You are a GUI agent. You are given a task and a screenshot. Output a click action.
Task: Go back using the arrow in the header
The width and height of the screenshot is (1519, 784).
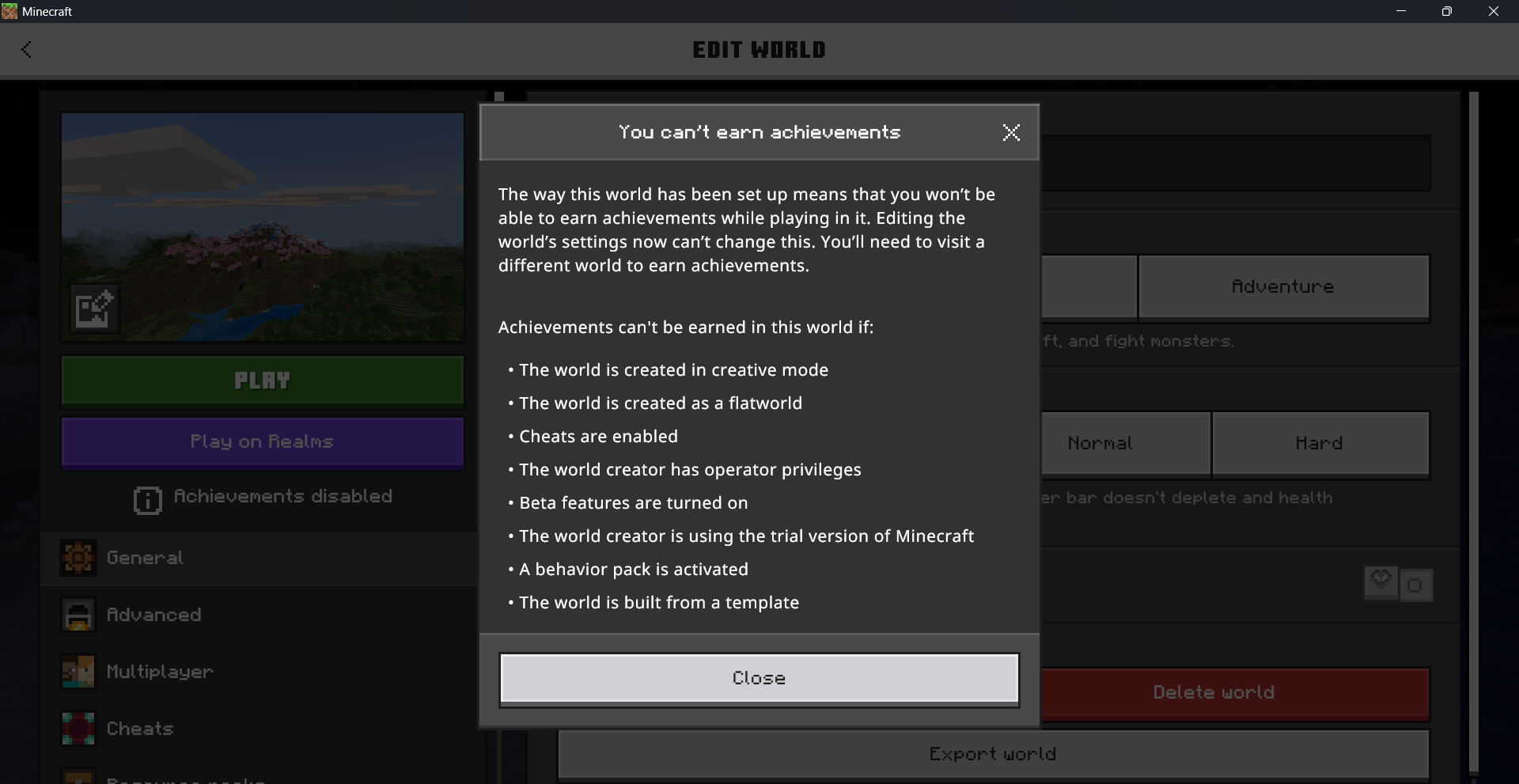(x=26, y=50)
